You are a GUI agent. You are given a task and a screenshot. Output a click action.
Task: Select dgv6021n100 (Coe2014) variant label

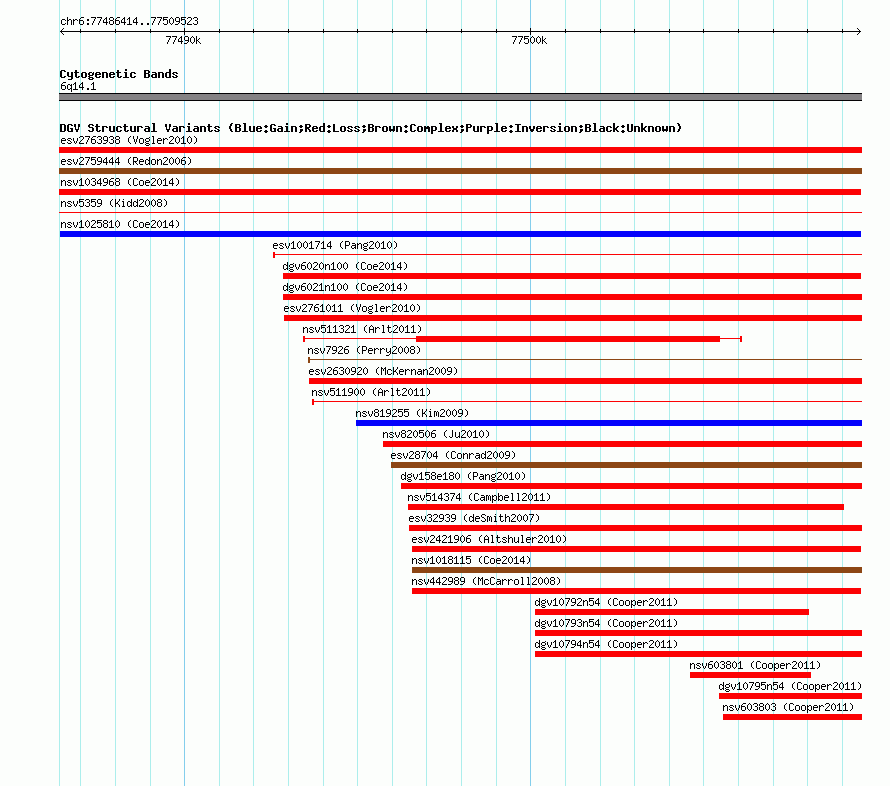click(345, 287)
